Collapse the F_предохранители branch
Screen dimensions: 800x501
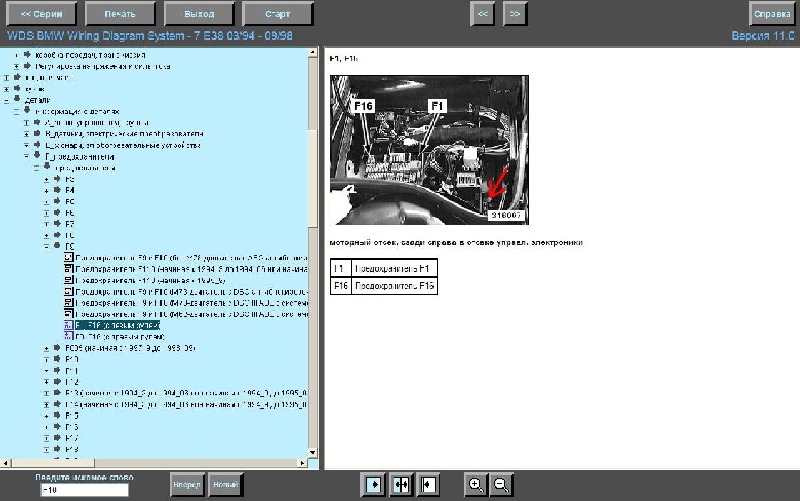[27, 157]
